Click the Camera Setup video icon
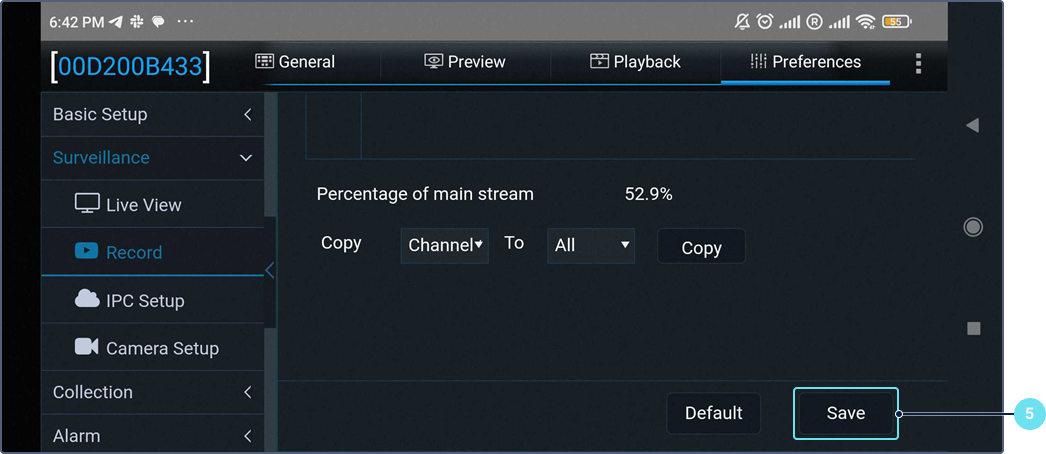Screen dimensions: 1046x454 87,347
